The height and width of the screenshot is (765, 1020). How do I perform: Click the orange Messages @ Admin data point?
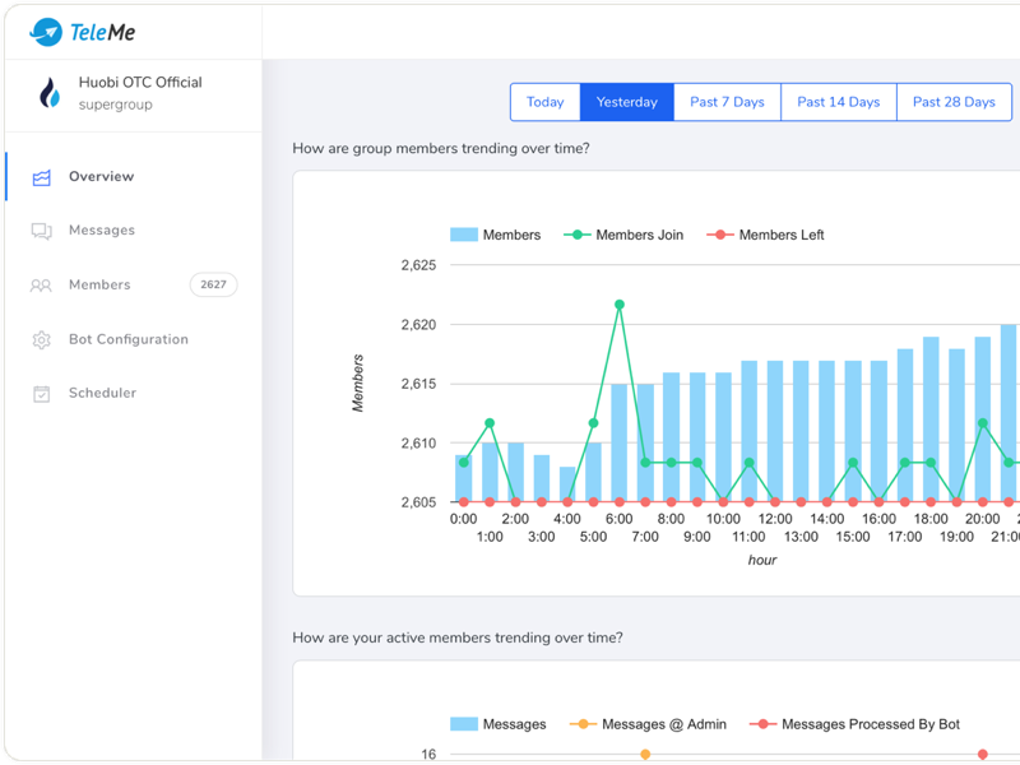tap(645, 755)
